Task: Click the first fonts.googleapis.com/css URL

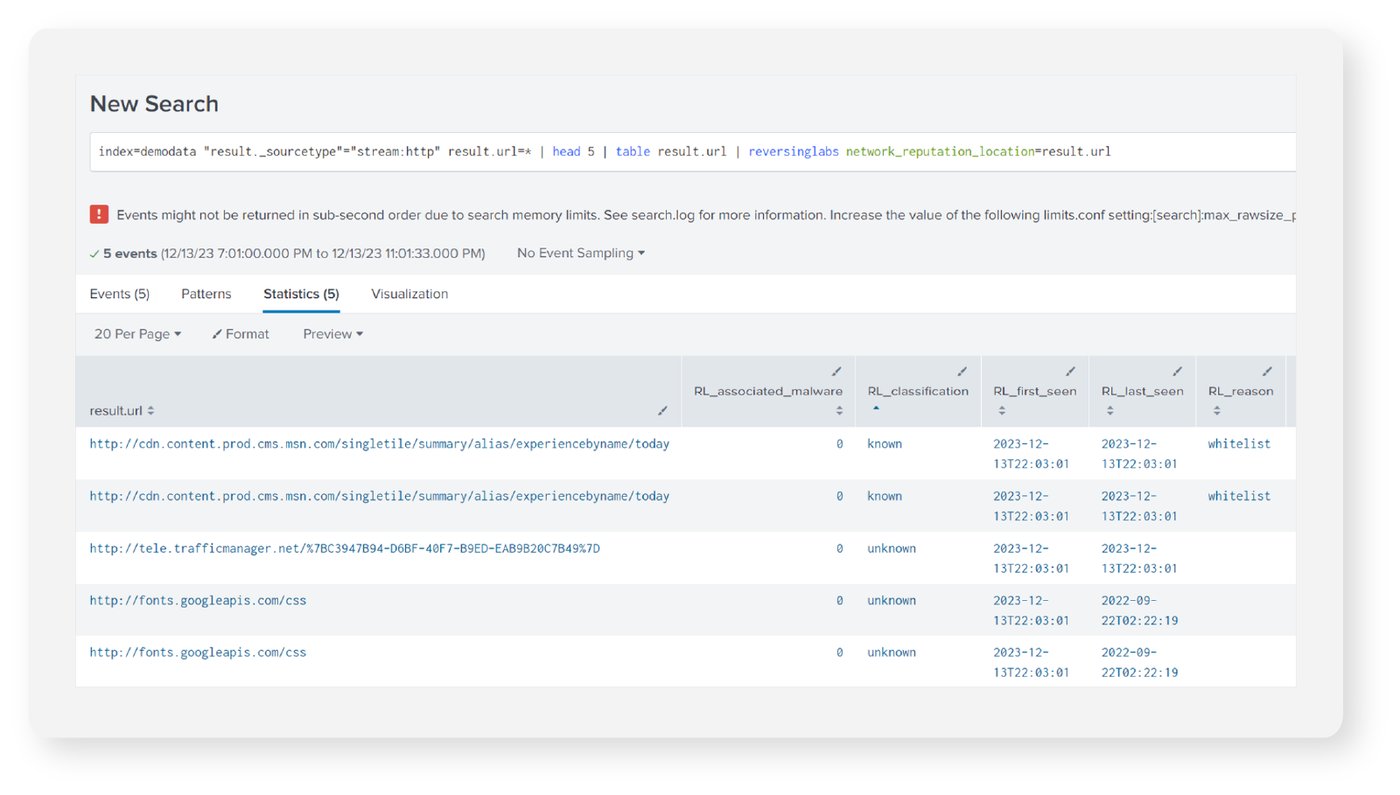Action: pos(198,600)
